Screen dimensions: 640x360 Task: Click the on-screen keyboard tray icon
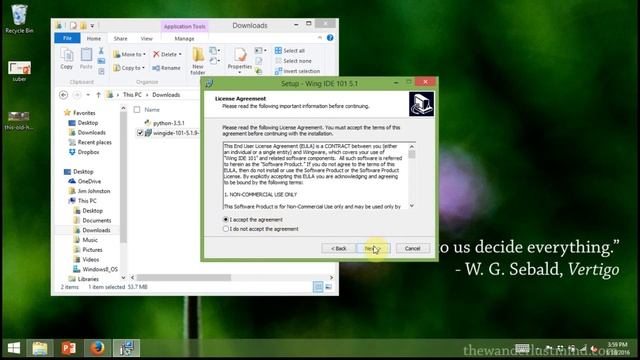522,348
